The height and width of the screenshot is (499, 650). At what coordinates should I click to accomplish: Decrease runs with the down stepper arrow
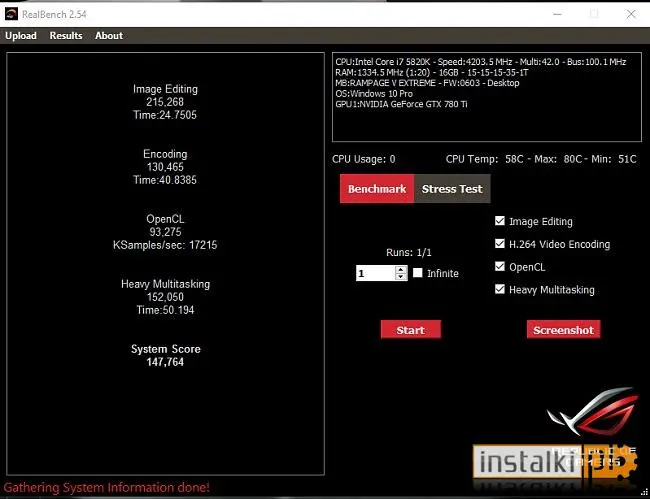(x=401, y=277)
